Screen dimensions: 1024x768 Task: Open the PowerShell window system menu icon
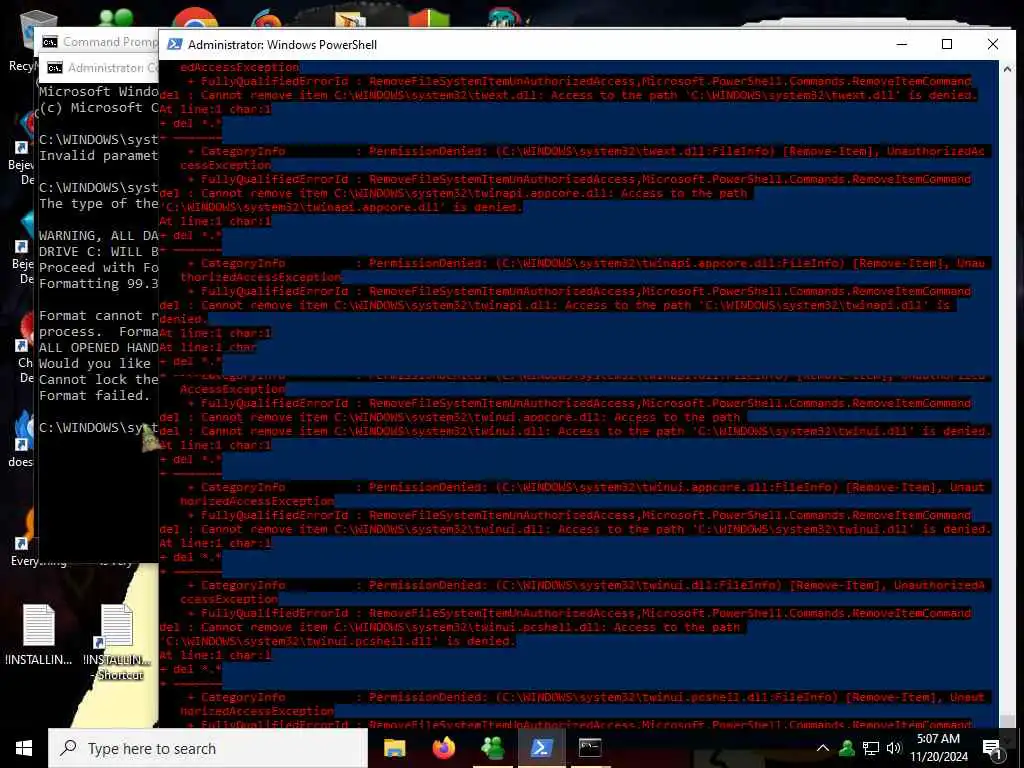[174, 44]
